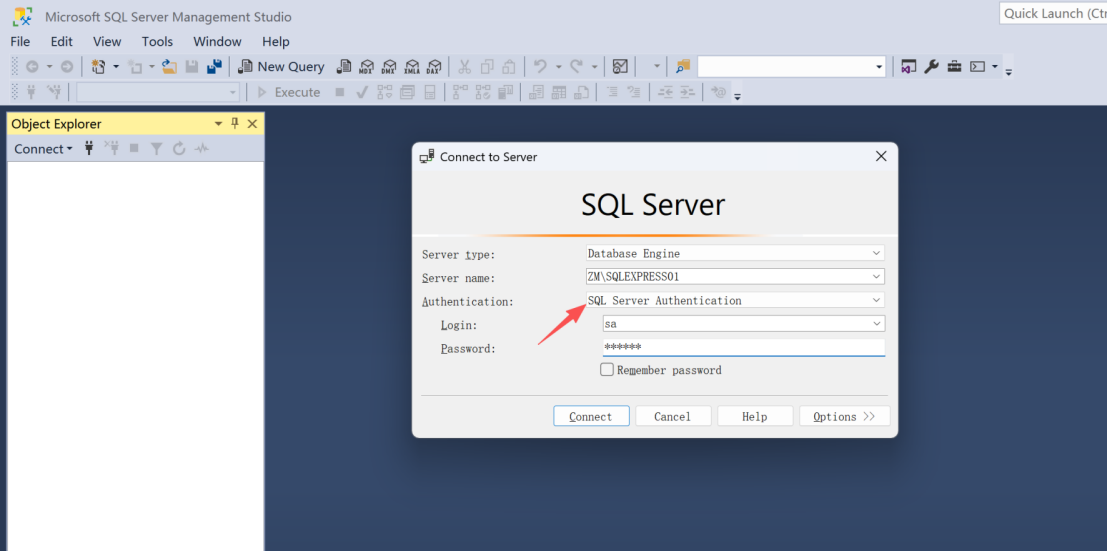Screen dimensions: 1108x552
Task: Start an XMLA query
Action: click(x=412, y=66)
